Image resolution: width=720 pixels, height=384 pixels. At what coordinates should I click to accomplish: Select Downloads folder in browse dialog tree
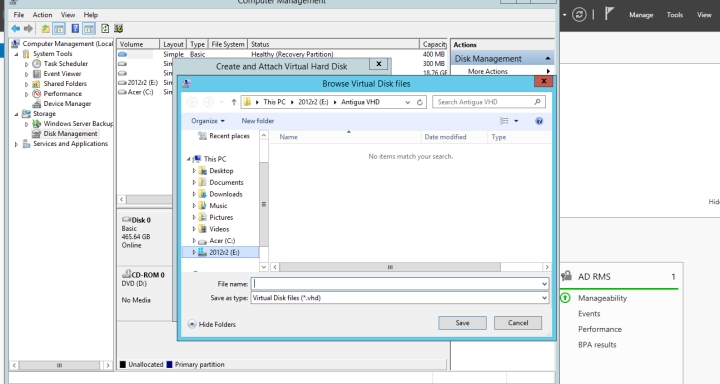(x=226, y=194)
